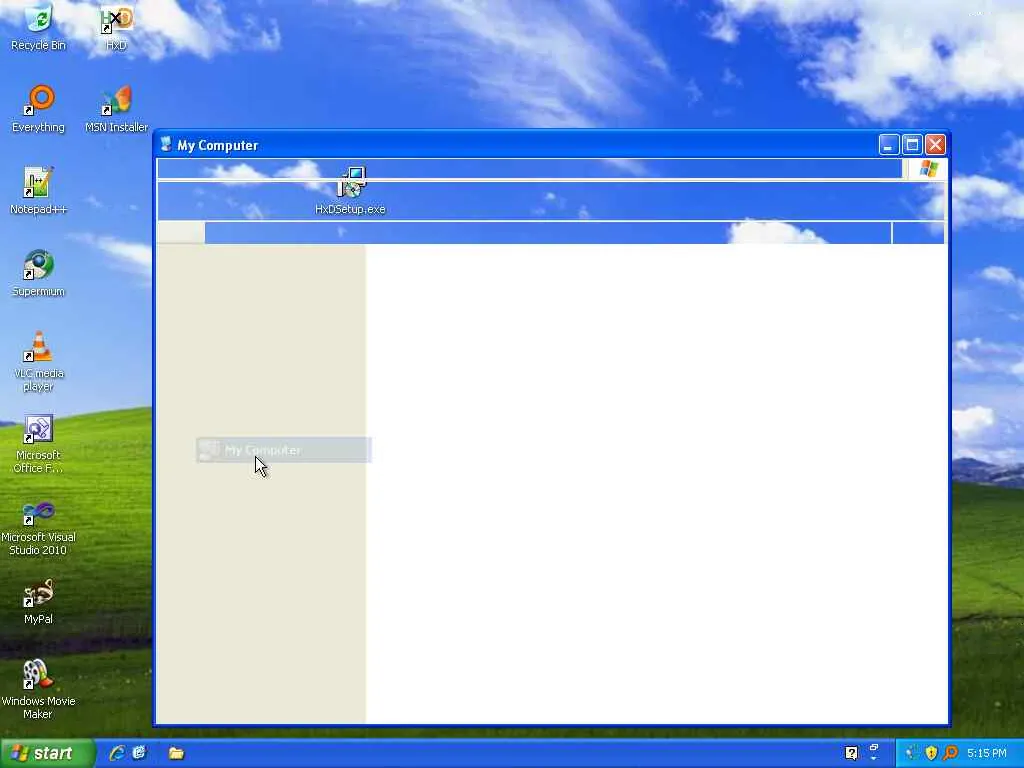Open the Start menu
Screen dimensions: 1024x768
click(47, 753)
